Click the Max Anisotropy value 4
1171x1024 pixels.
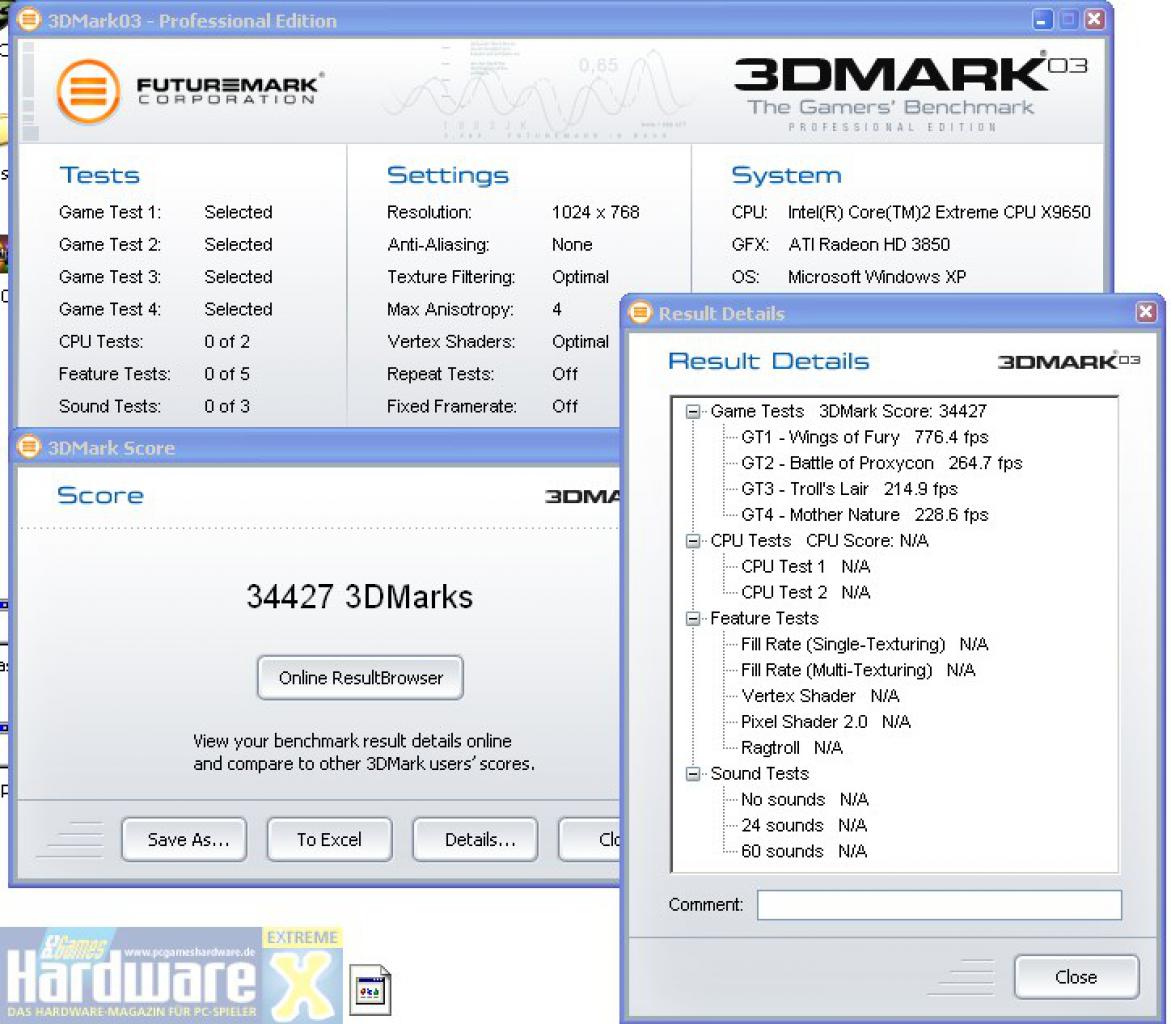(x=557, y=309)
